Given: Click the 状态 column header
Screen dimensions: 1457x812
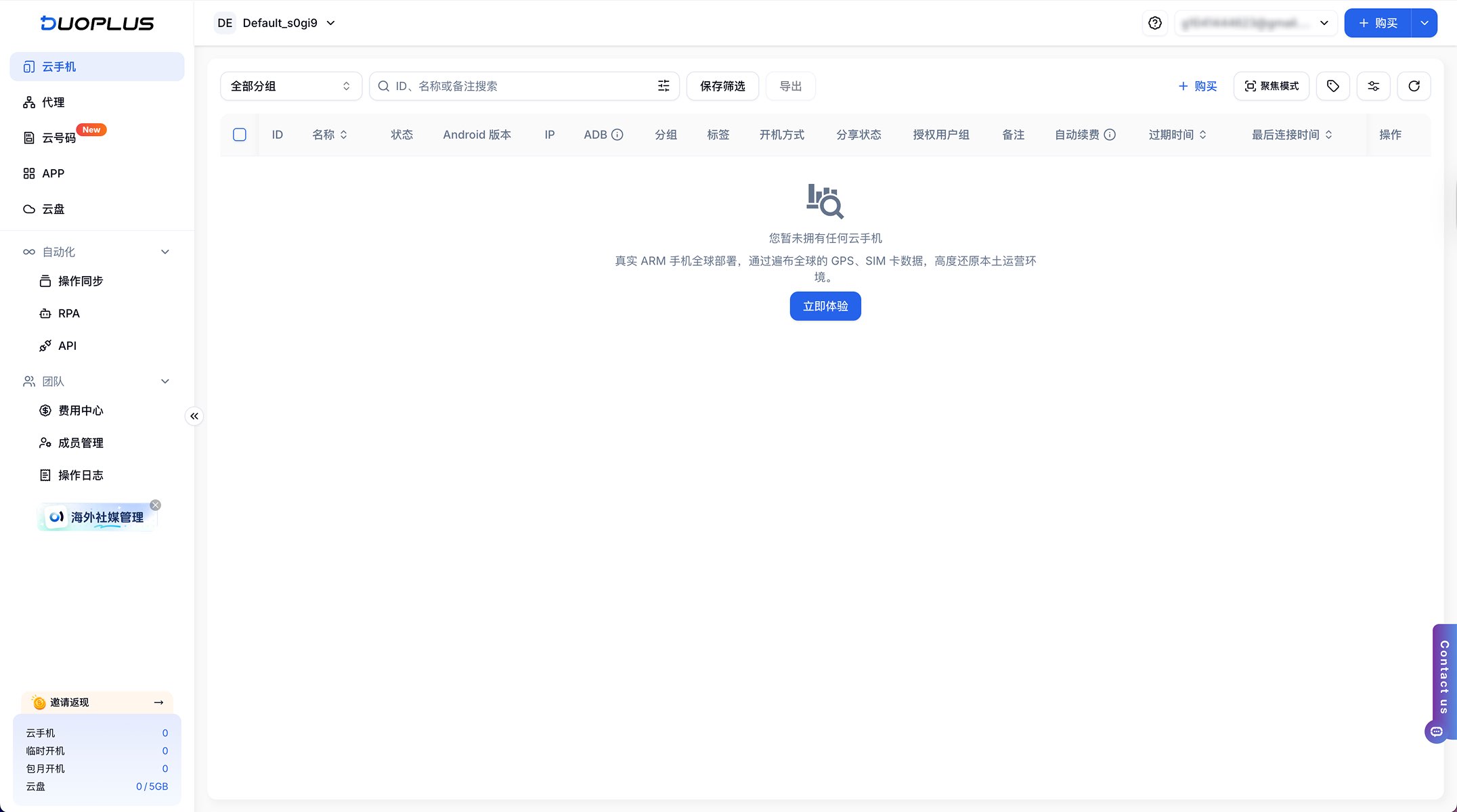Looking at the screenshot, I should click(402, 135).
